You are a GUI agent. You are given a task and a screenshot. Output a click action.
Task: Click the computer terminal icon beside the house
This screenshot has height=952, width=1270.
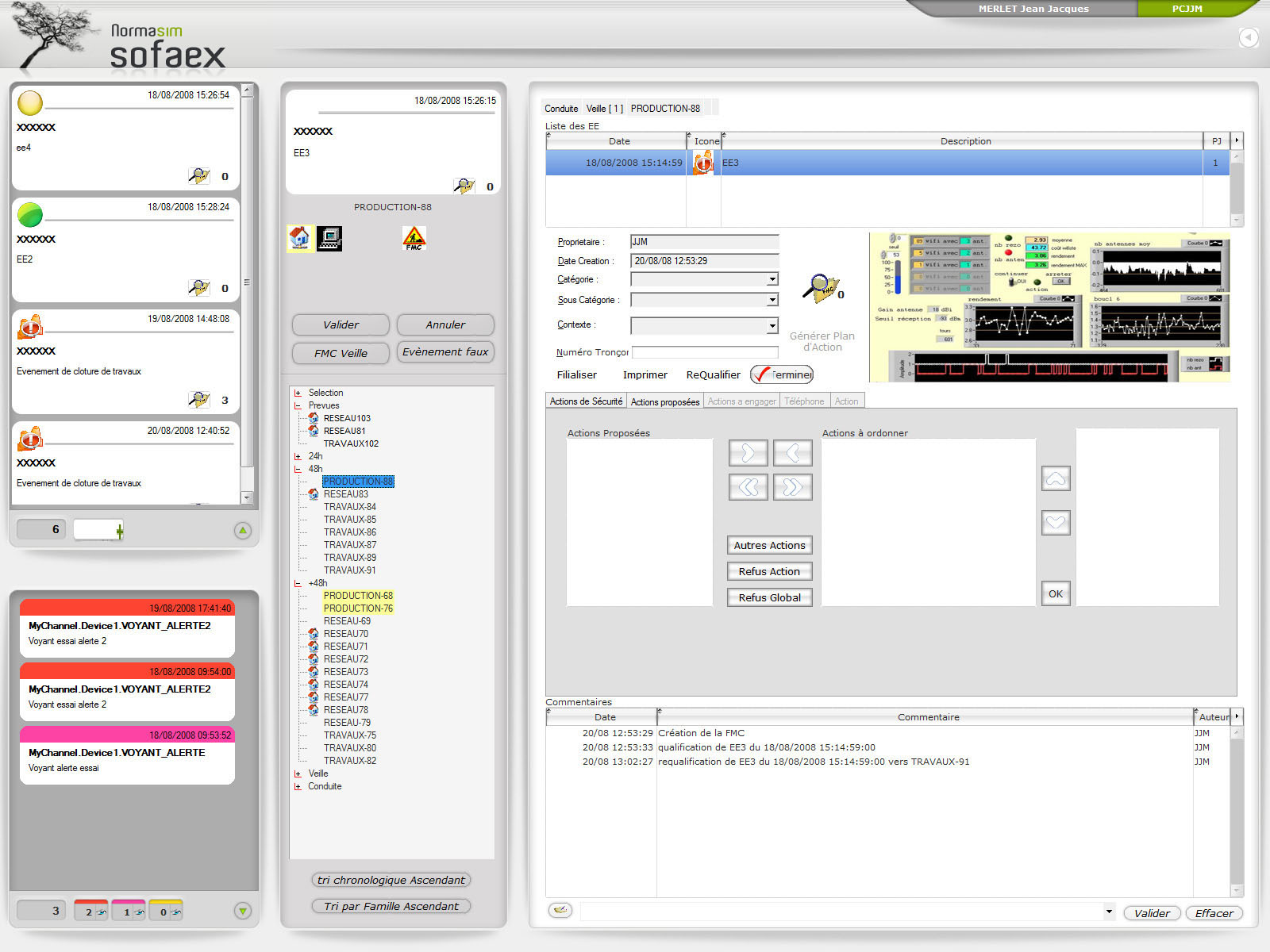[x=329, y=238]
